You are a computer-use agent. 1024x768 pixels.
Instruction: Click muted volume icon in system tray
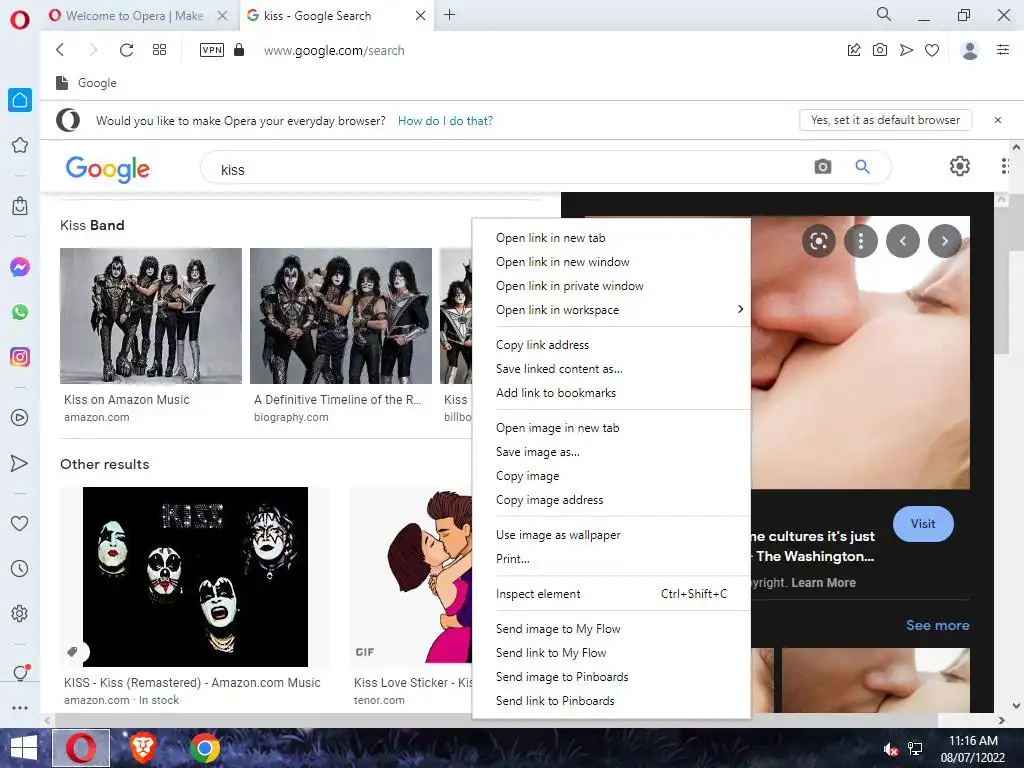tap(890, 749)
